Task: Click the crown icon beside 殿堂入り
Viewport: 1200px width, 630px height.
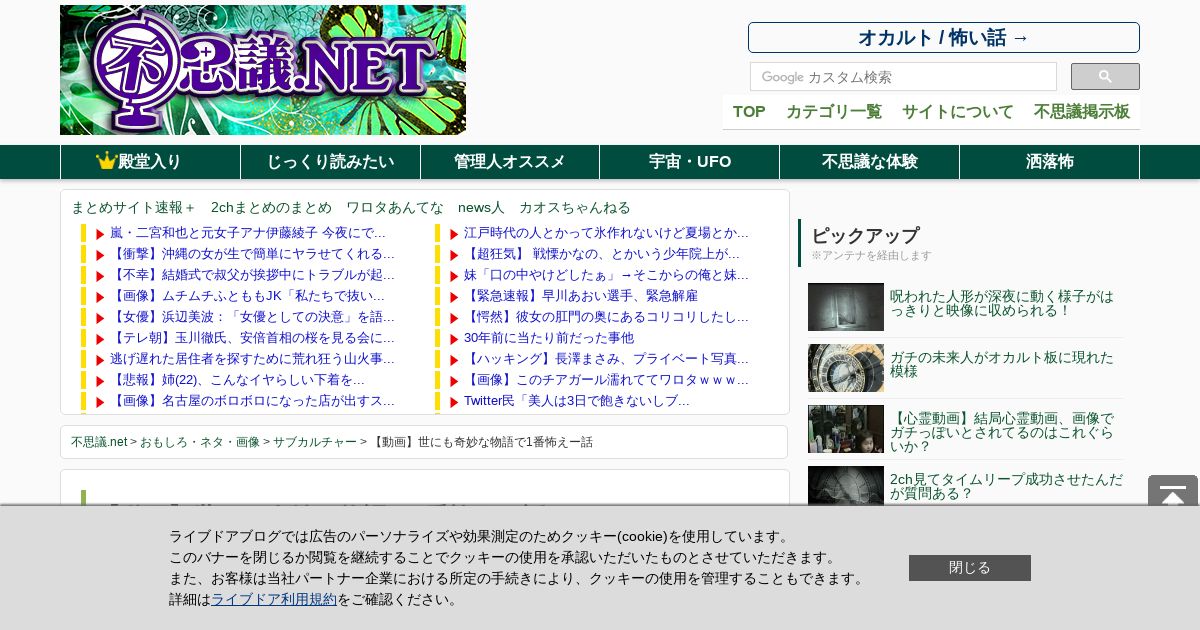Action: 107,161
